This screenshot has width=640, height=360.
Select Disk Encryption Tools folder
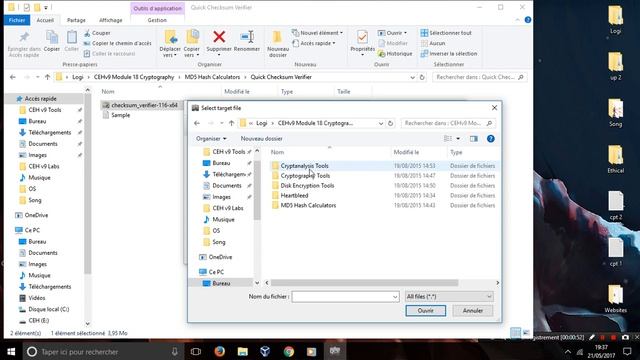click(307, 186)
